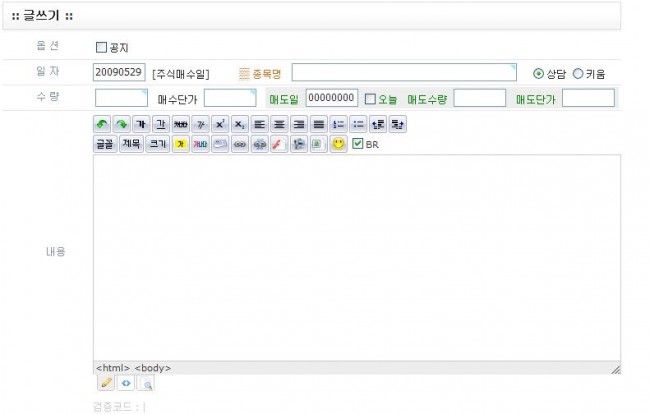650x414 pixels.
Task: Toggle the BR checkbox
Action: [x=357, y=143]
